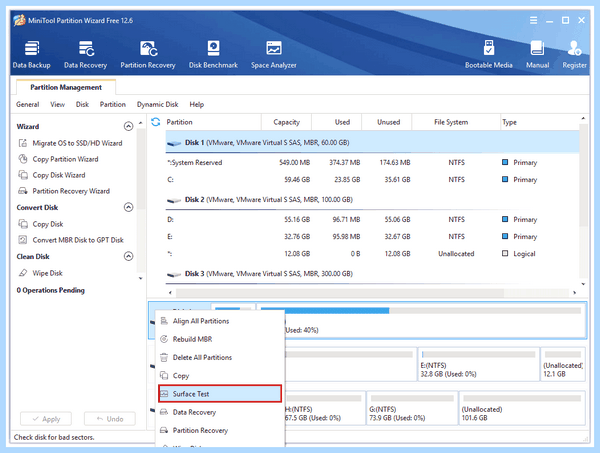Click the G:(NTFS) 73.9 GB disk map block
The height and width of the screenshot is (453, 600).
(x=412, y=408)
